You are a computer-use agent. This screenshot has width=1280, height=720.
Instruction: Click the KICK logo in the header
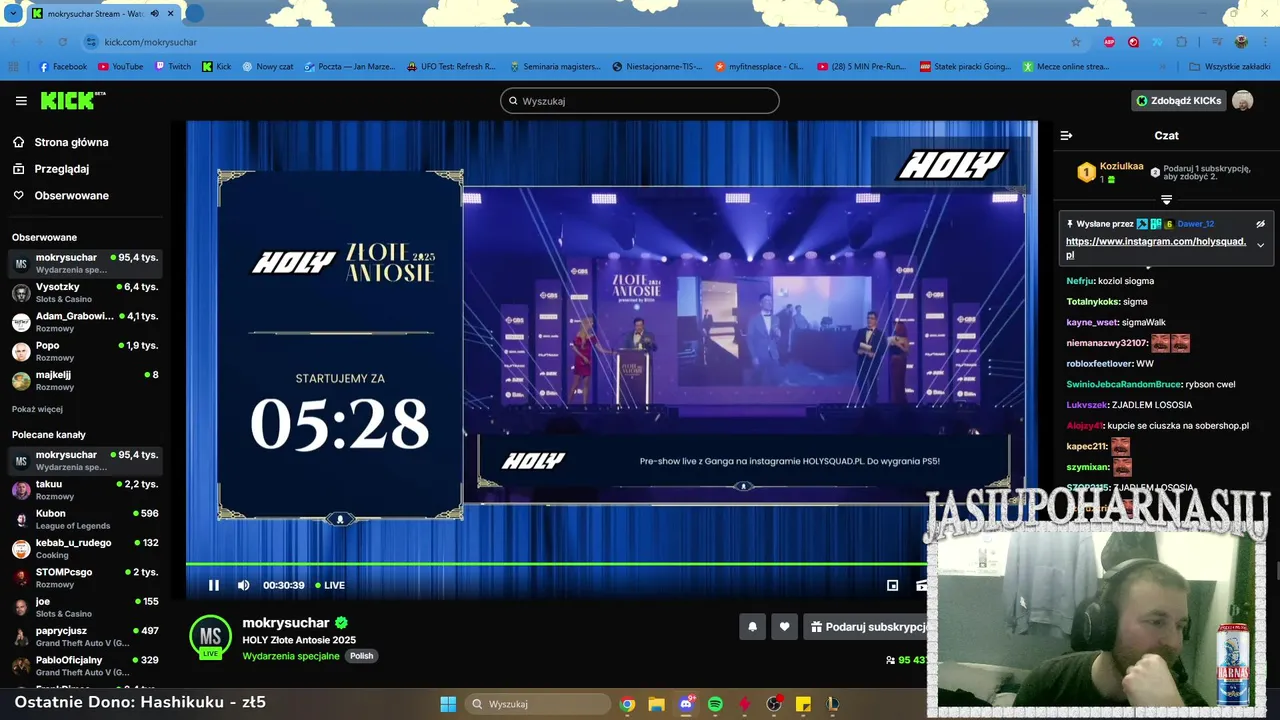click(72, 101)
